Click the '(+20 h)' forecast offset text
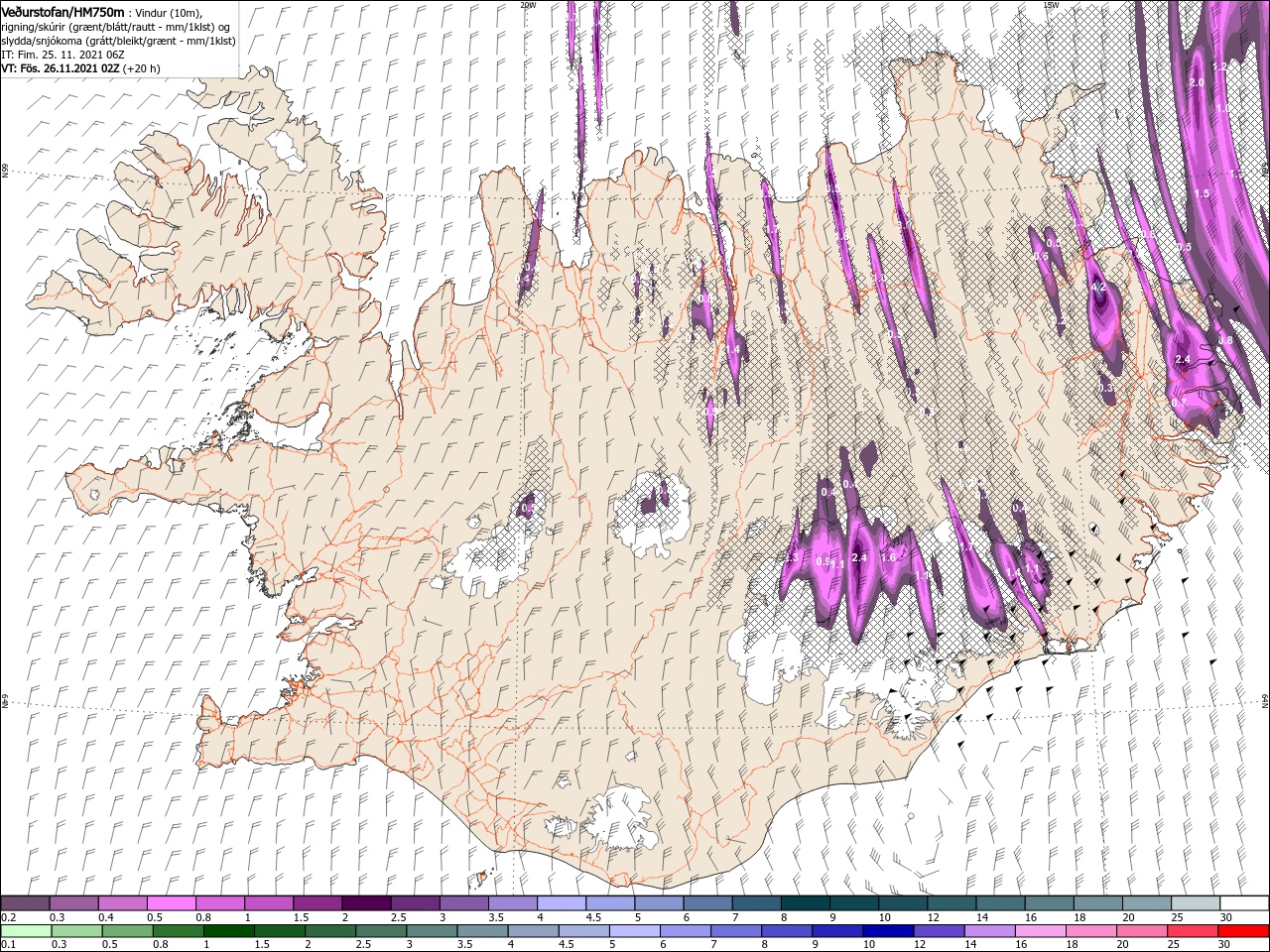 (142, 68)
